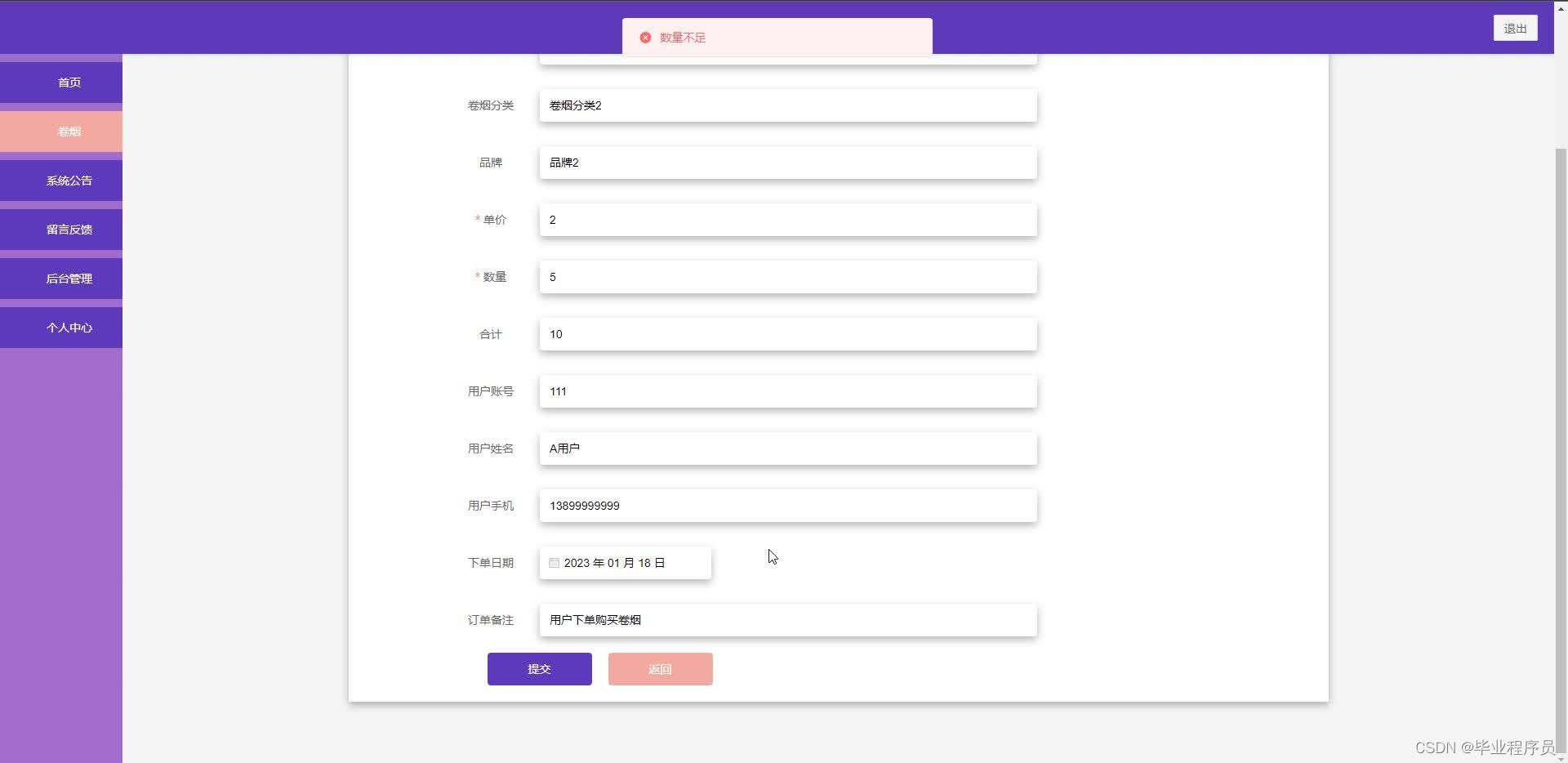Click the 用户账号 field showing 111
The width and height of the screenshot is (1568, 763).
click(788, 391)
